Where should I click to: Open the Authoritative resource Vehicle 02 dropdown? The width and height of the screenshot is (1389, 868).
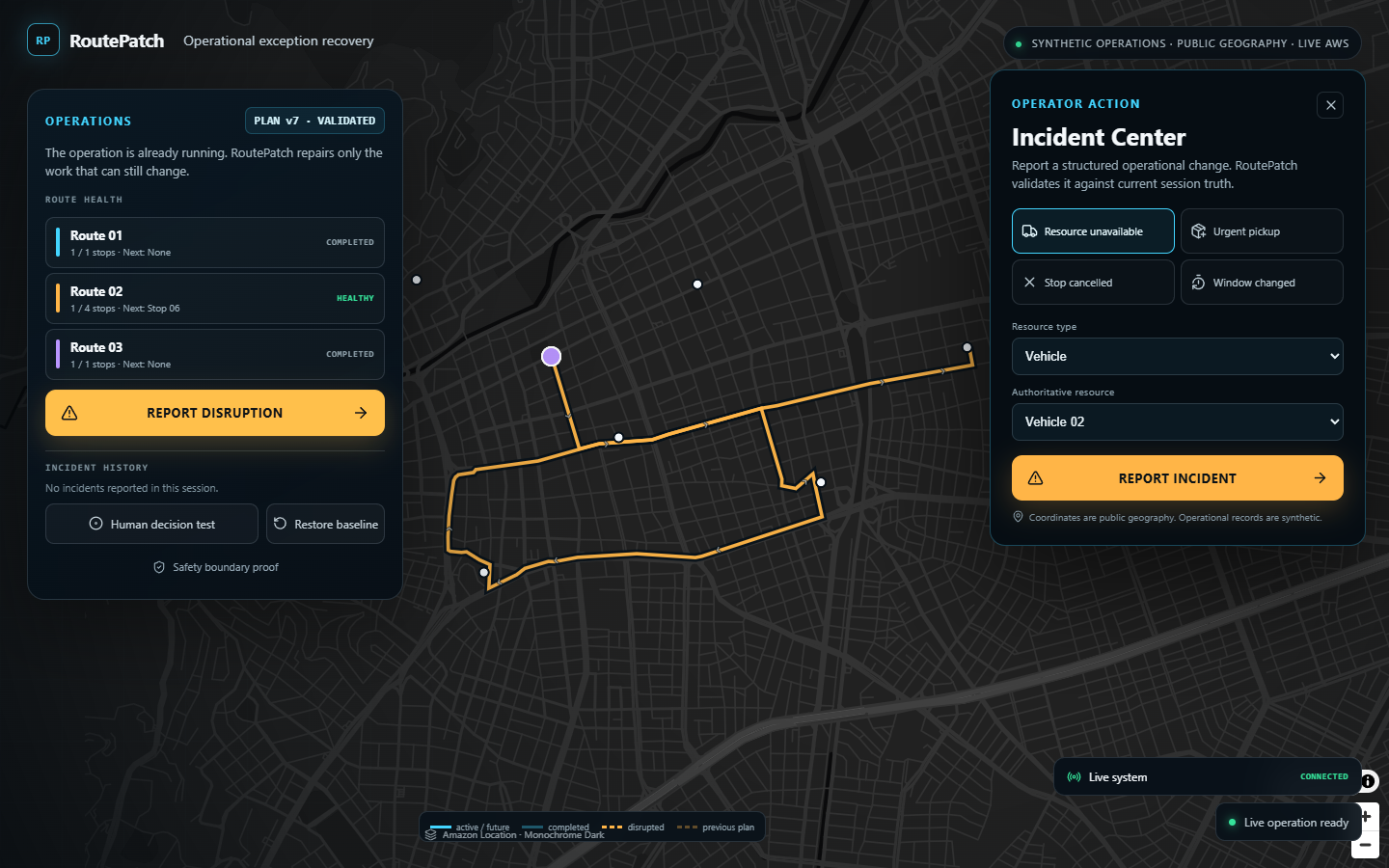[1177, 422]
